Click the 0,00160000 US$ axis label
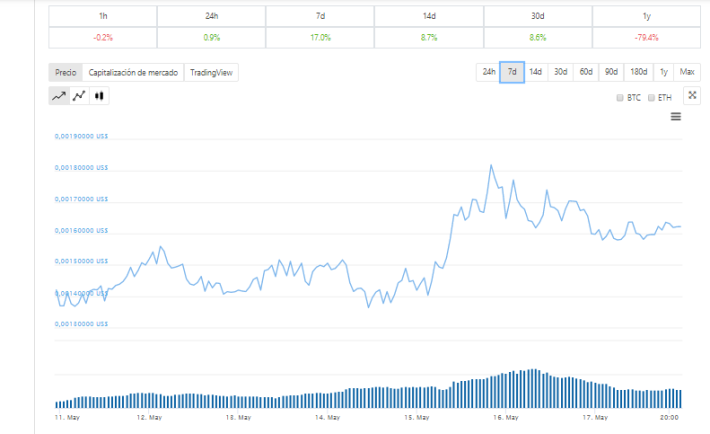The width and height of the screenshot is (710, 434). 82,231
